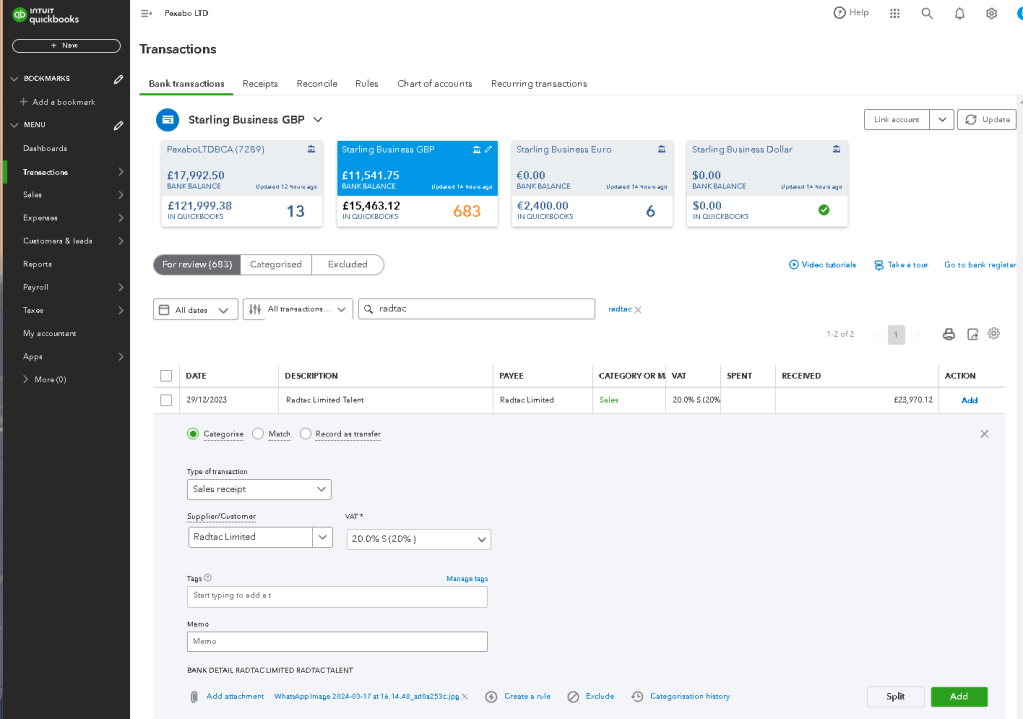This screenshot has width=1023, height=719.
Task: Click the QuickBooks logo
Action: pos(46,16)
